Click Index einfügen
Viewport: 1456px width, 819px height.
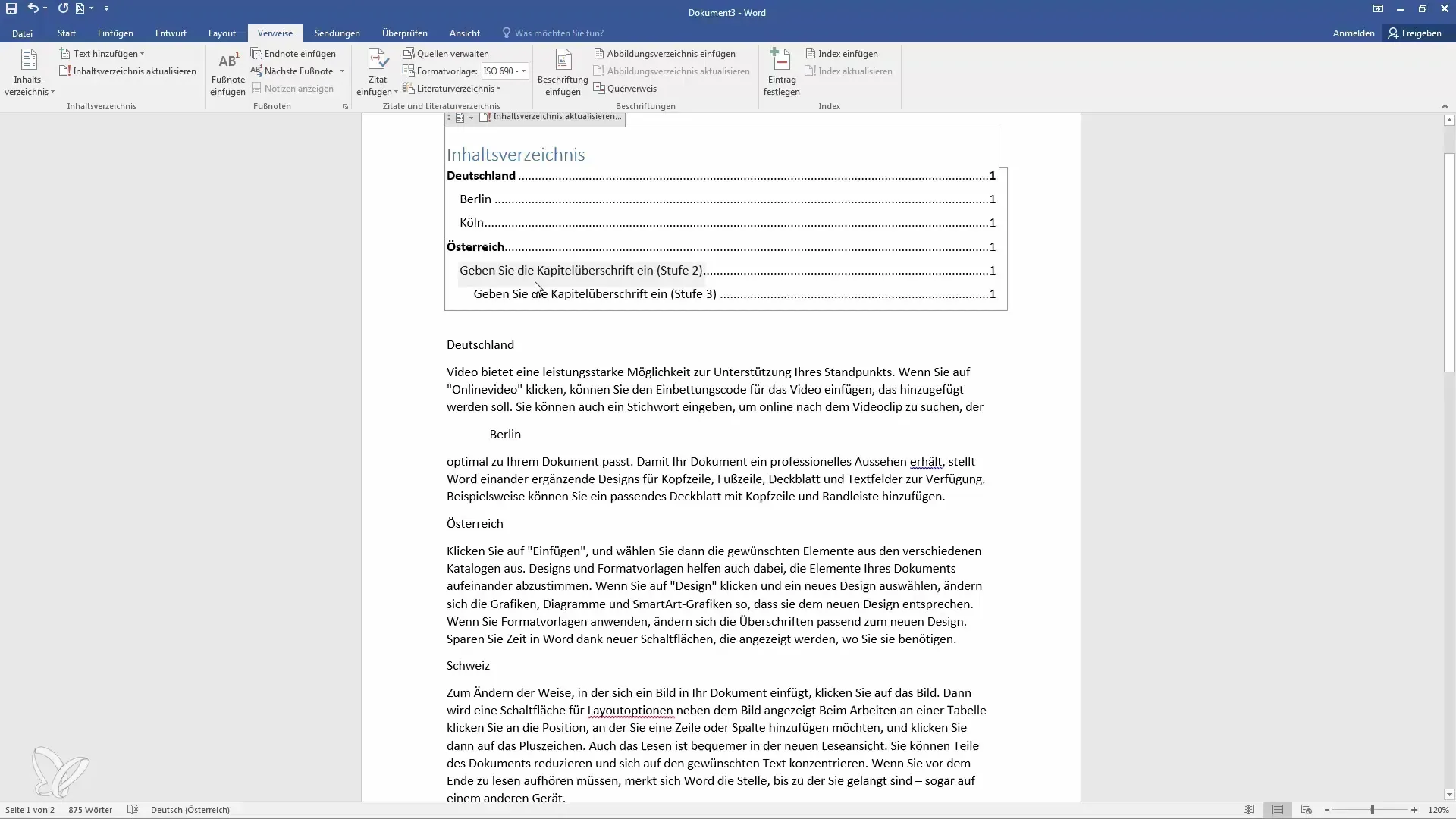[841, 54]
